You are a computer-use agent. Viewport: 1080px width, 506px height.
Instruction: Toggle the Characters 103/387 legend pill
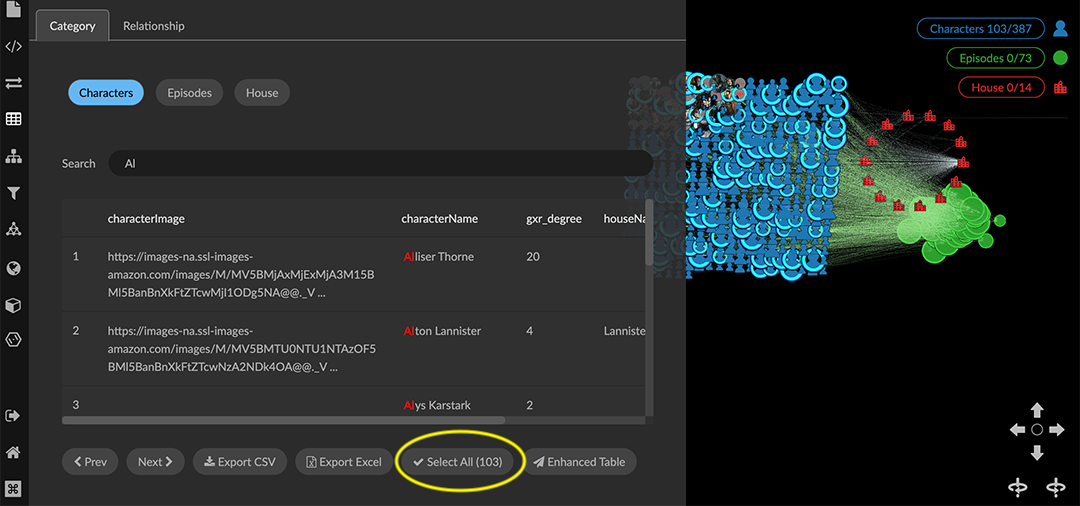click(980, 29)
